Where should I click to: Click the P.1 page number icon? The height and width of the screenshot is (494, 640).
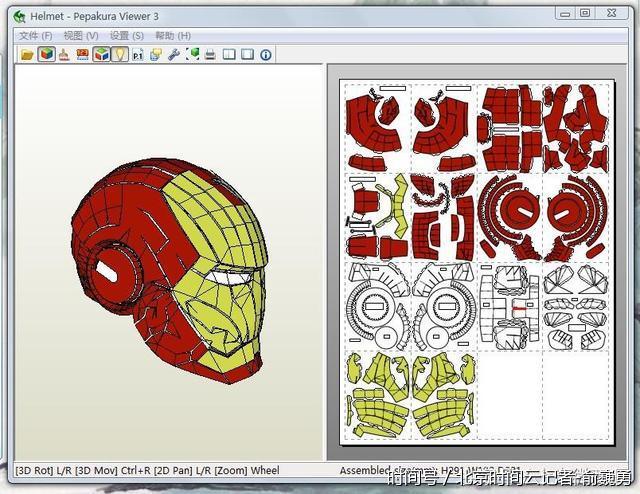click(x=138, y=55)
